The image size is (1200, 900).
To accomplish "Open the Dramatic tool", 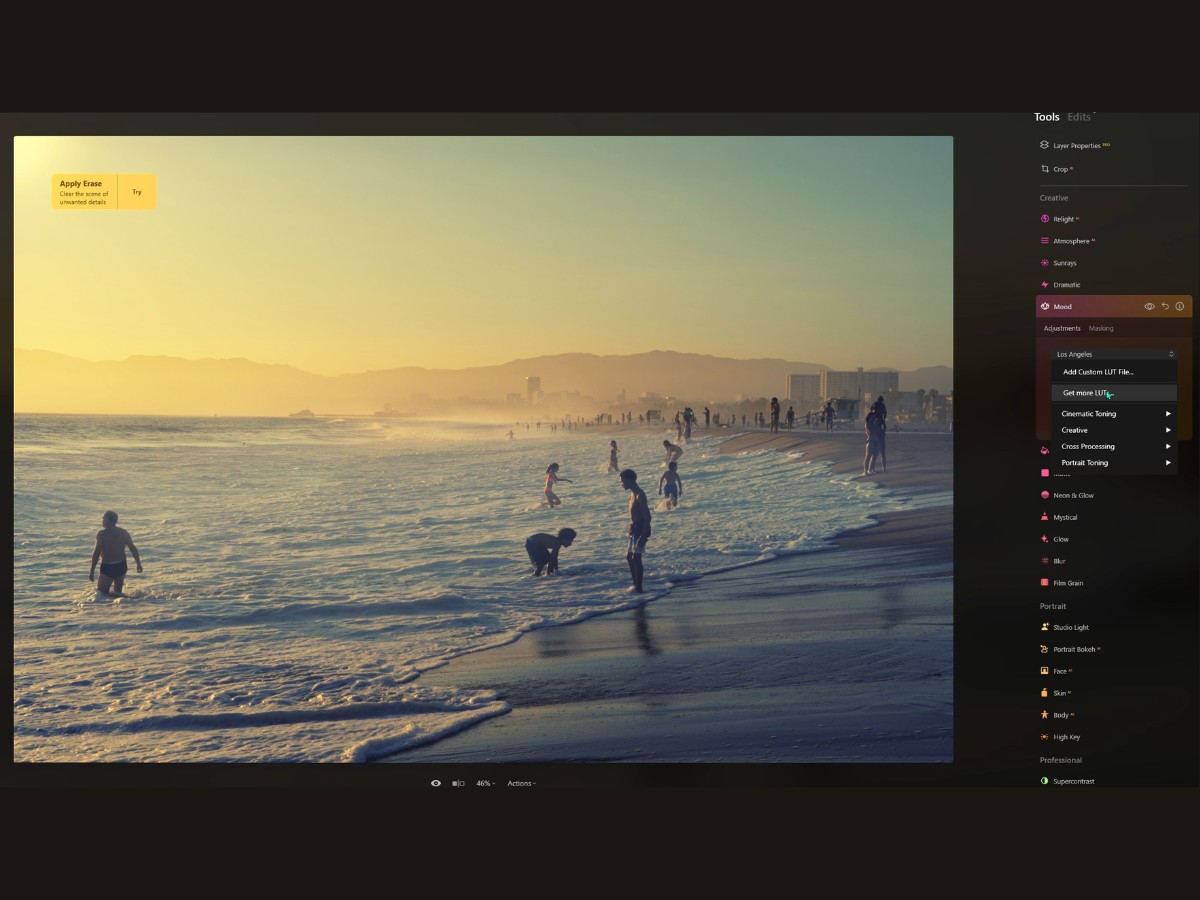I will pyautogui.click(x=1060, y=285).
